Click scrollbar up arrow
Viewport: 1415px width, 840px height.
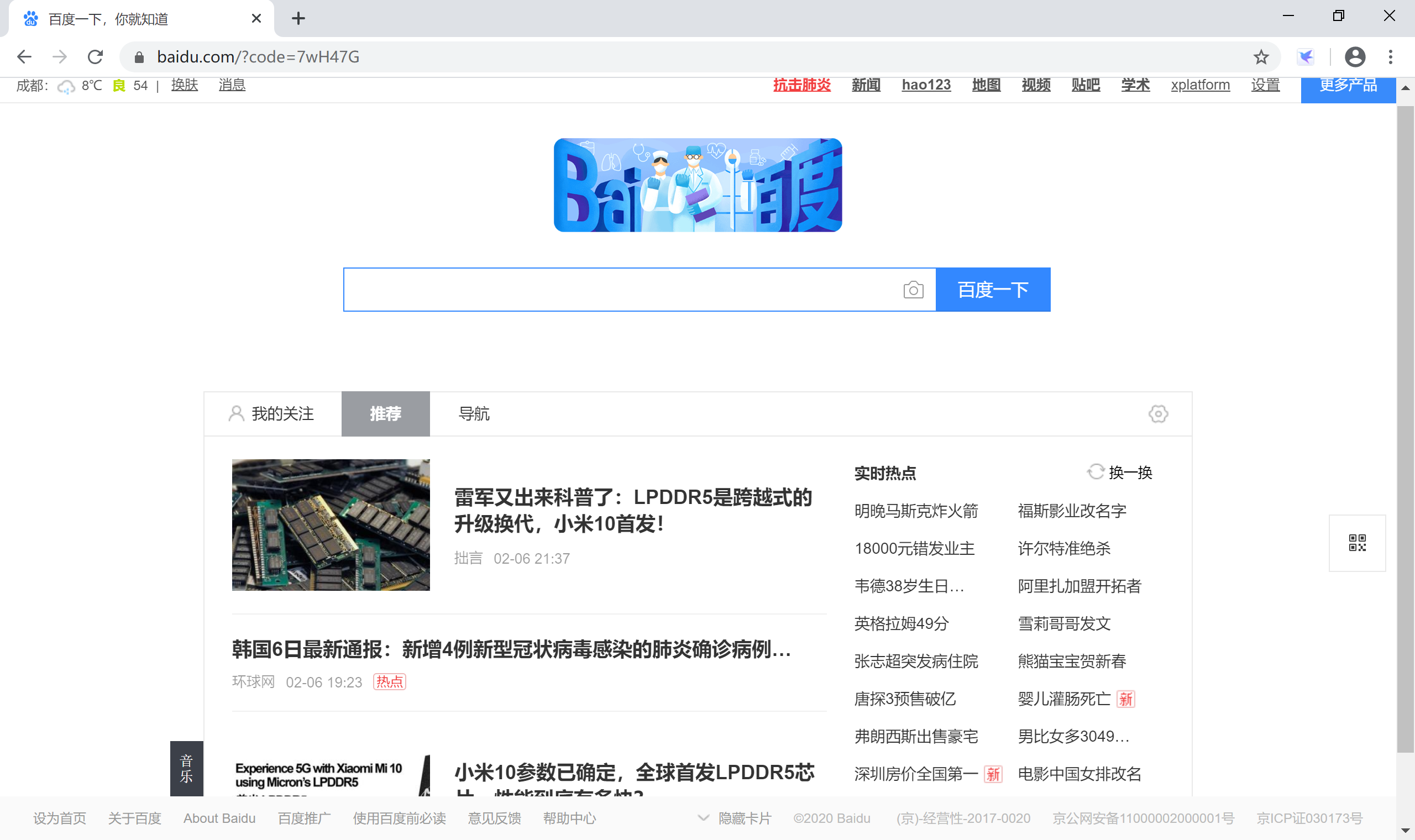[x=1405, y=88]
